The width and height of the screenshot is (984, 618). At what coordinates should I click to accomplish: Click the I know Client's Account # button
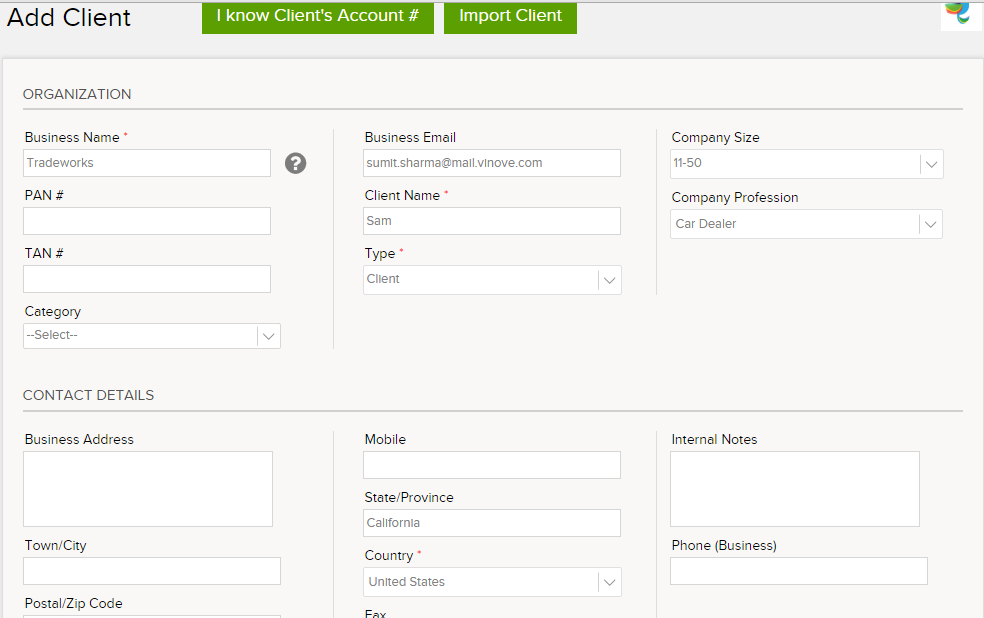(318, 16)
